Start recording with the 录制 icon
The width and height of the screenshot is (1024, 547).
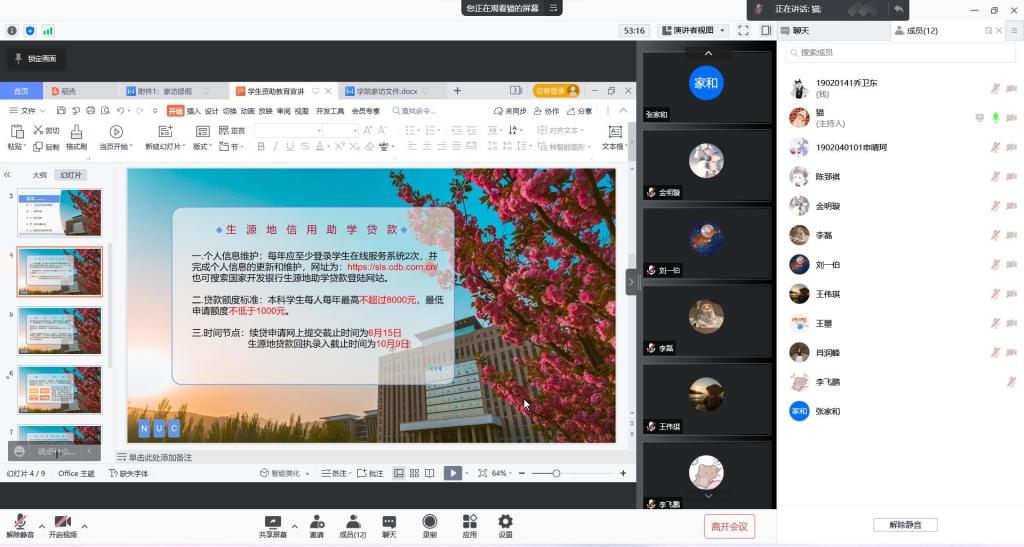pyautogui.click(x=430, y=521)
